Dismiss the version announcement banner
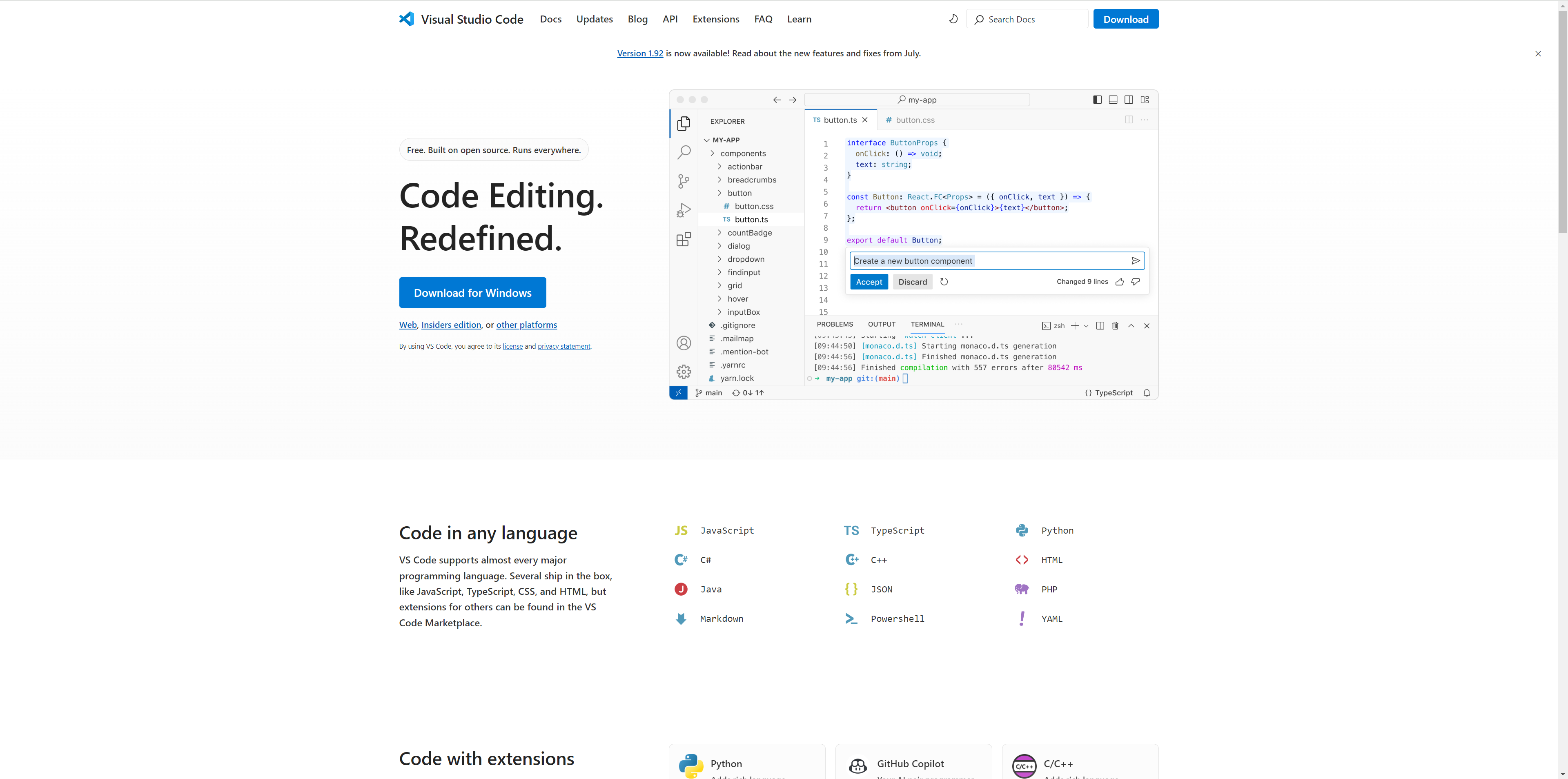Screen dimensions: 1568x779 pos(1537,53)
